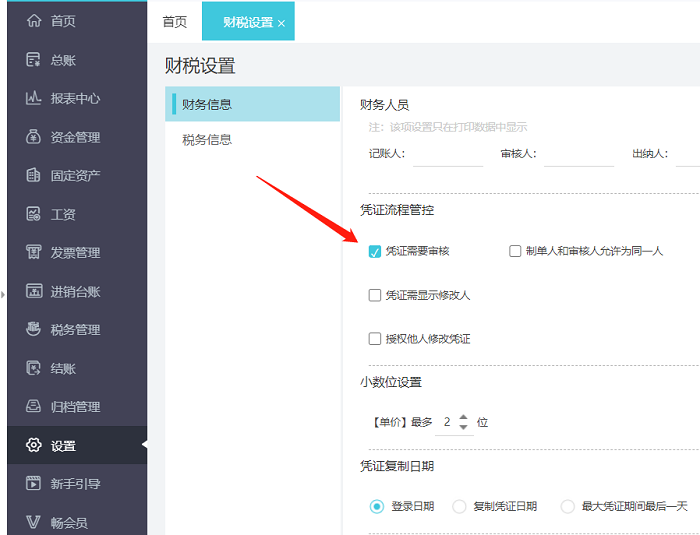Viewport: 700px width, 535px height.
Task: Uncheck 凭证需要审核 checkbox
Action: [375, 251]
